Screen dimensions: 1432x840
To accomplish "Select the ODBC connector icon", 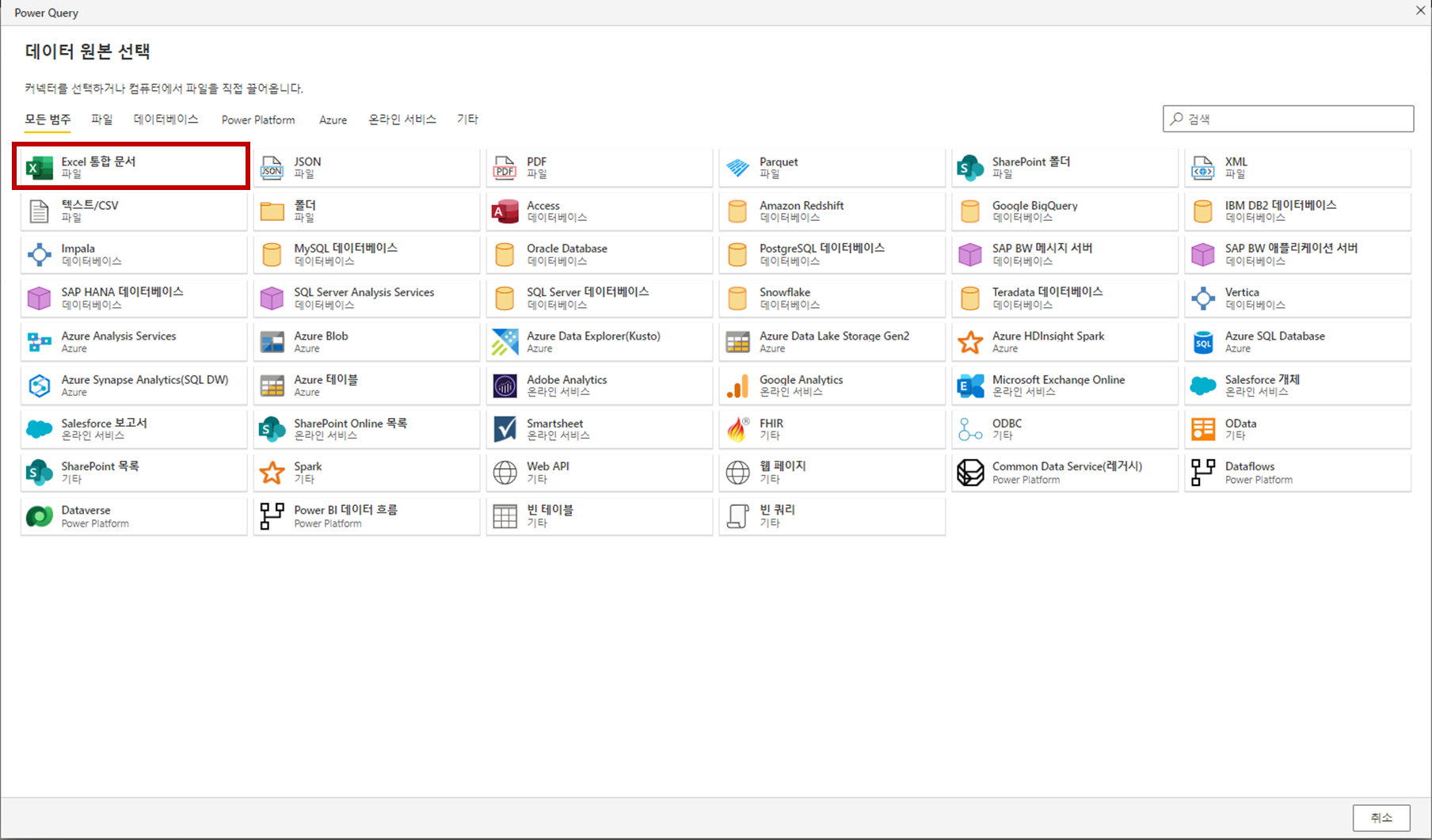I will click(x=970, y=429).
